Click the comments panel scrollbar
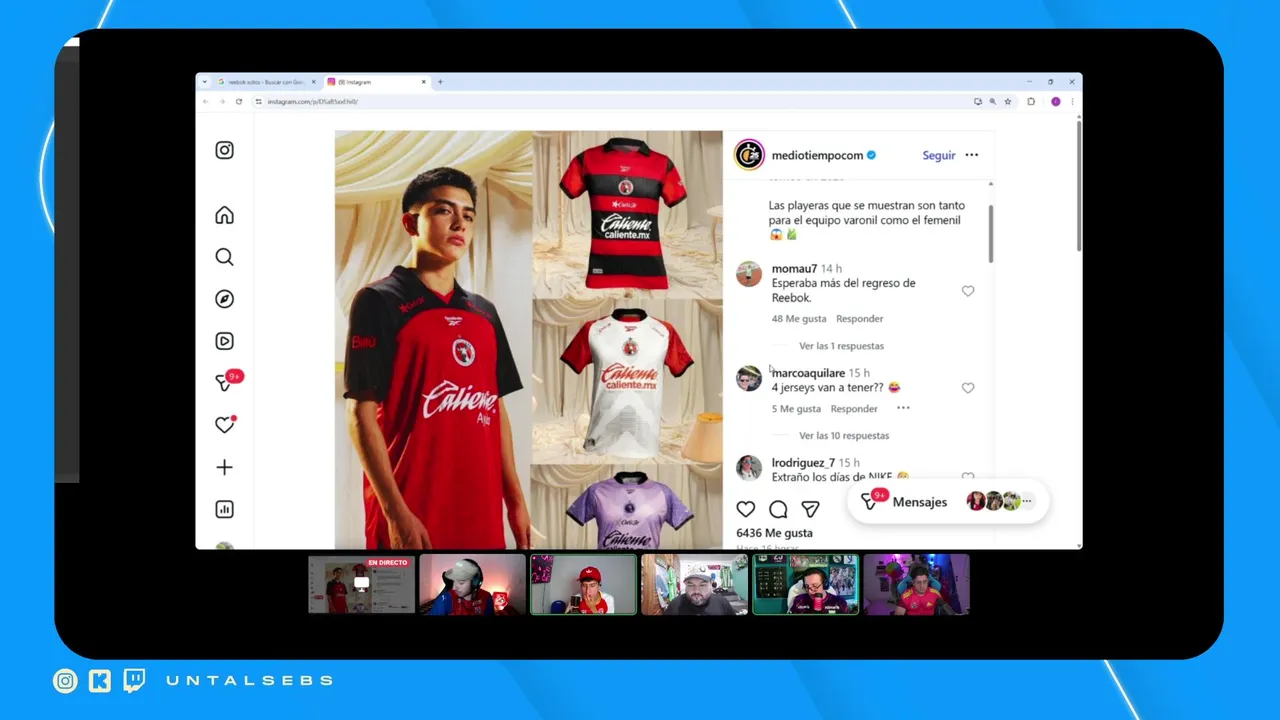1280x720 pixels. click(x=991, y=234)
